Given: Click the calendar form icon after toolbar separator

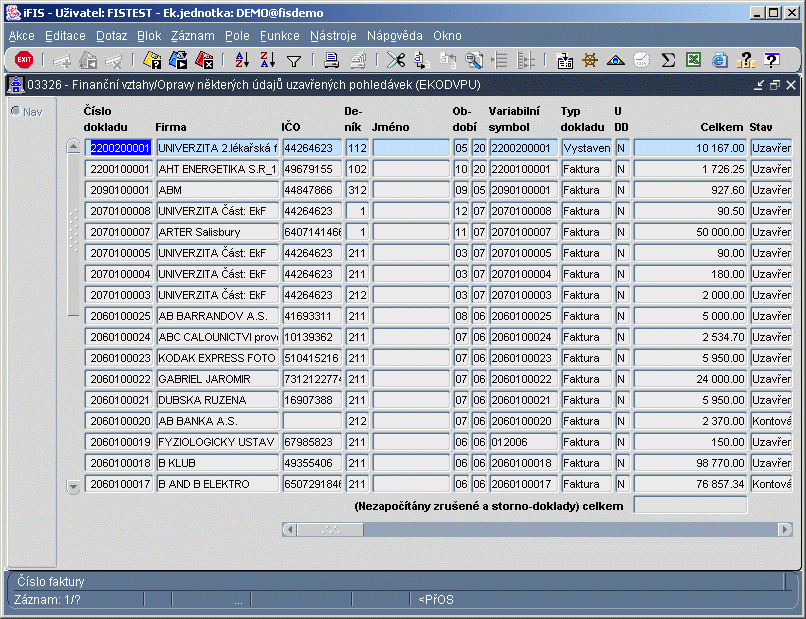Looking at the screenshot, I should click(564, 60).
